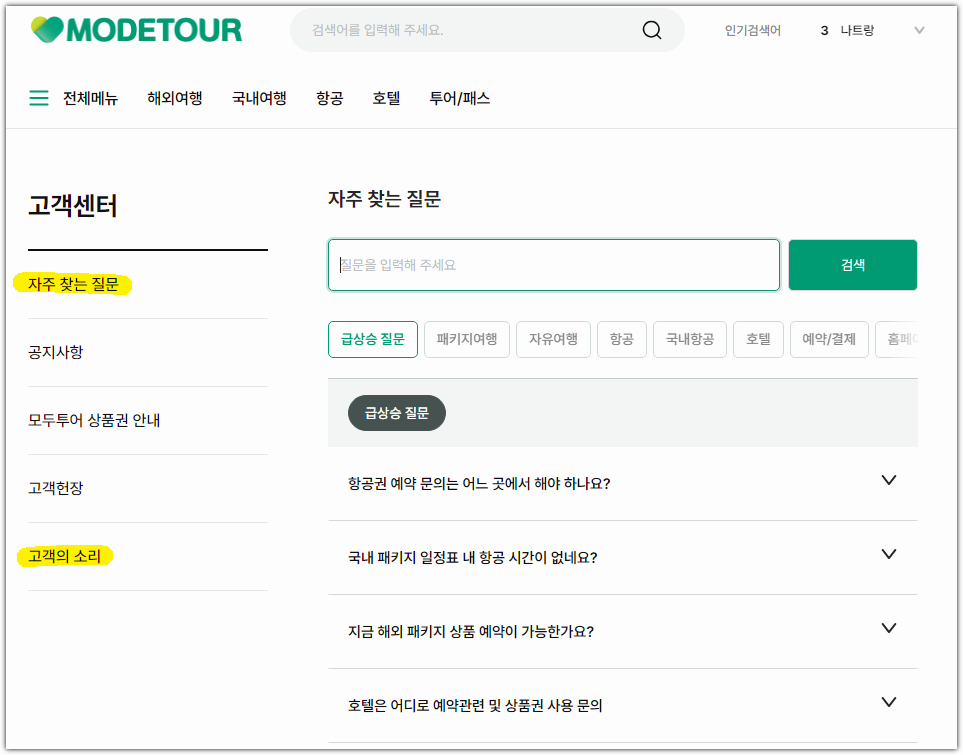Open the 고객의 소리 sidebar page
963x755 pixels.
(63, 555)
